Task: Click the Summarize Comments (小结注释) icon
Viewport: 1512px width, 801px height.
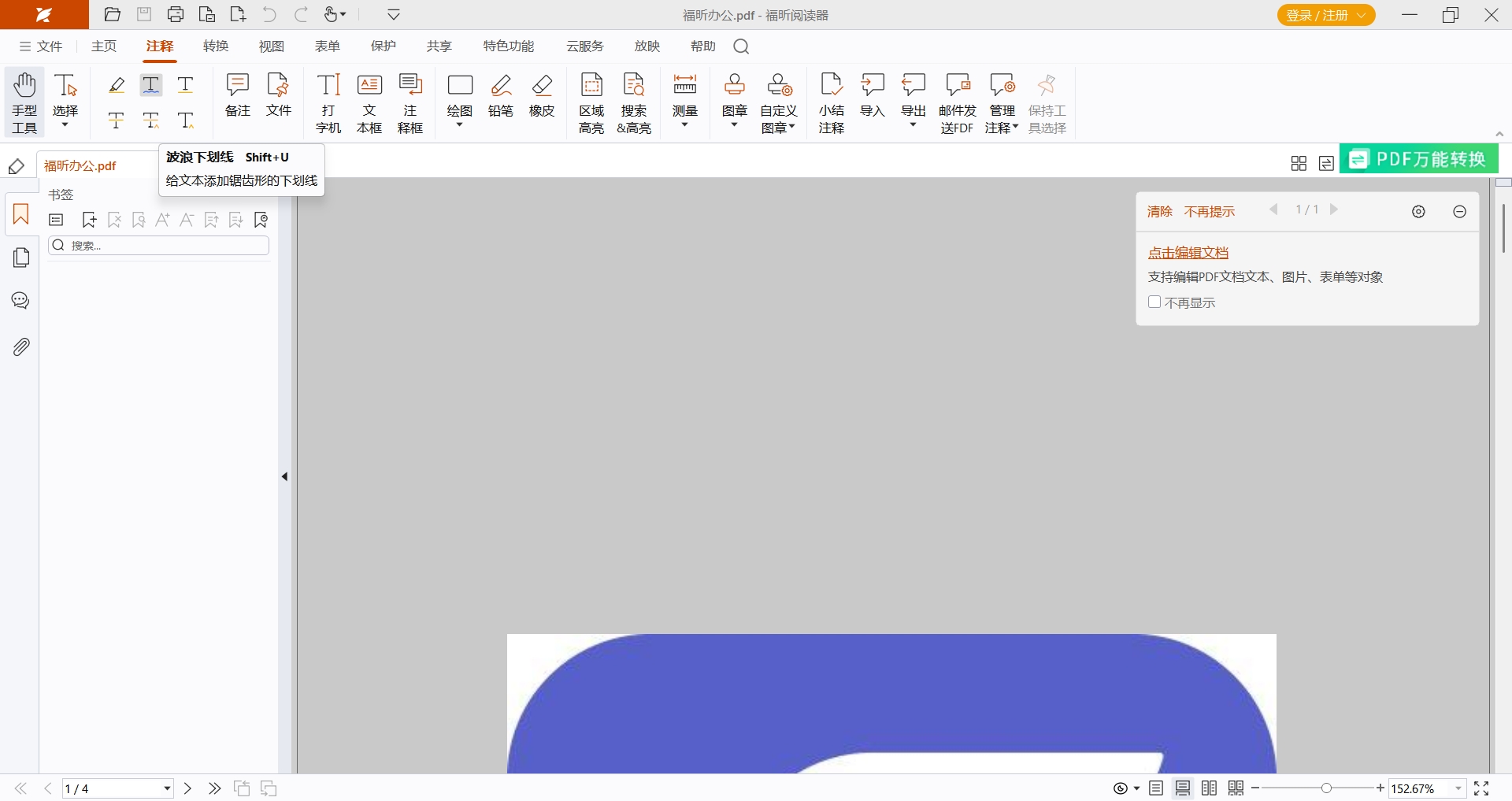Action: (831, 102)
